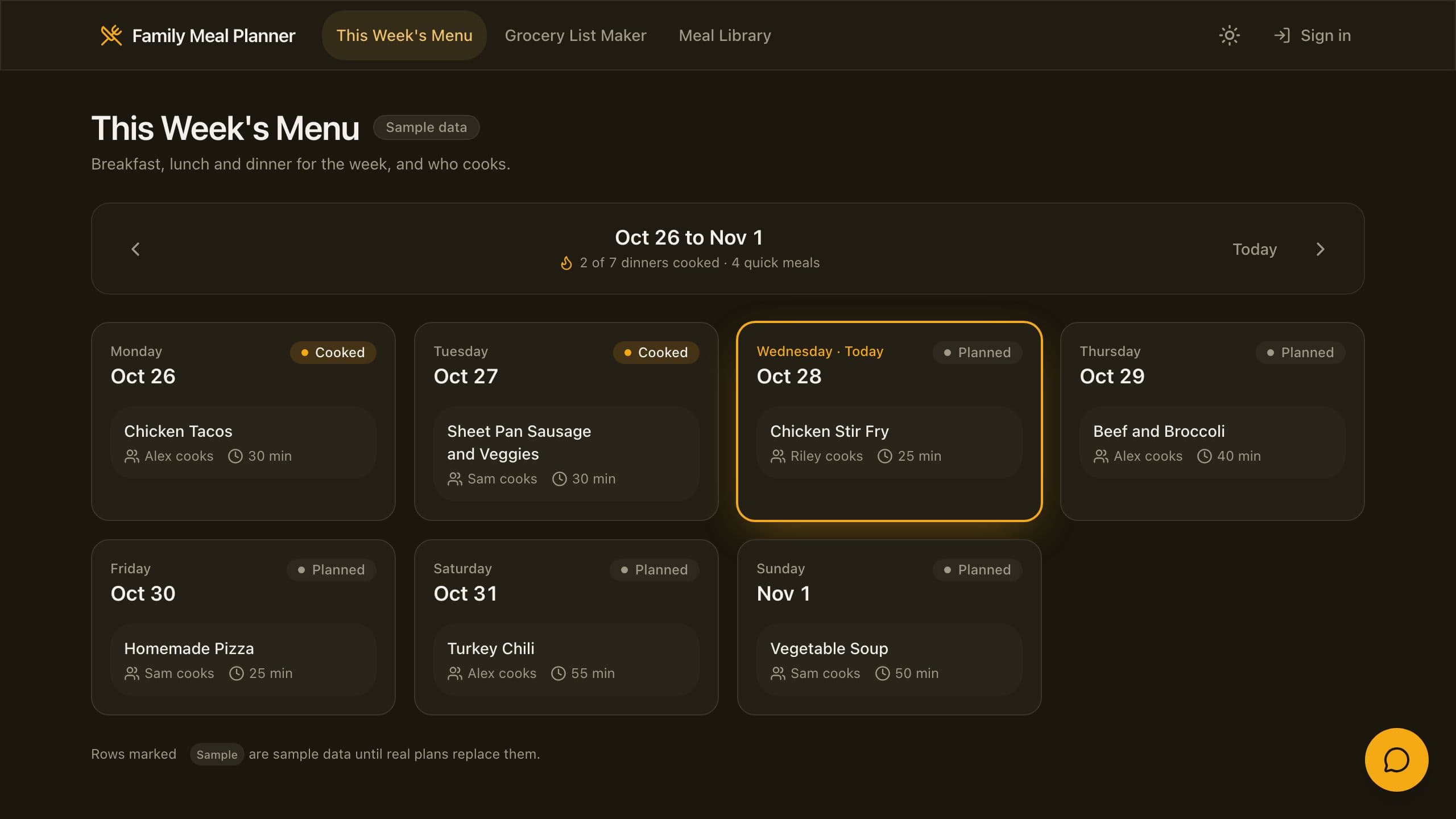The width and height of the screenshot is (1456, 819).
Task: Open the Beef and Broccoli meal
Action: click(1213, 442)
